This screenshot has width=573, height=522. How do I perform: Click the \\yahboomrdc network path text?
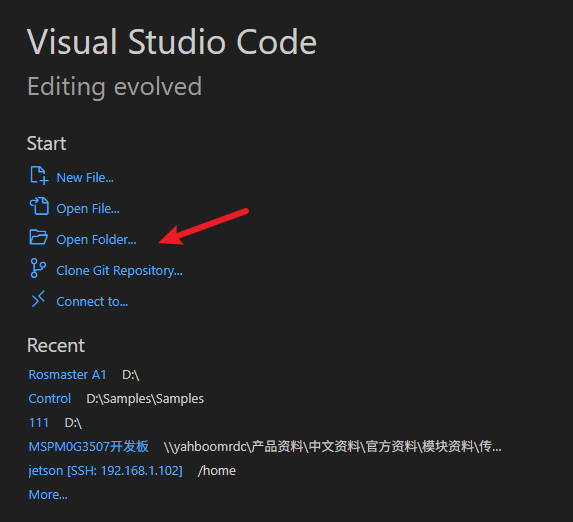tap(333, 447)
